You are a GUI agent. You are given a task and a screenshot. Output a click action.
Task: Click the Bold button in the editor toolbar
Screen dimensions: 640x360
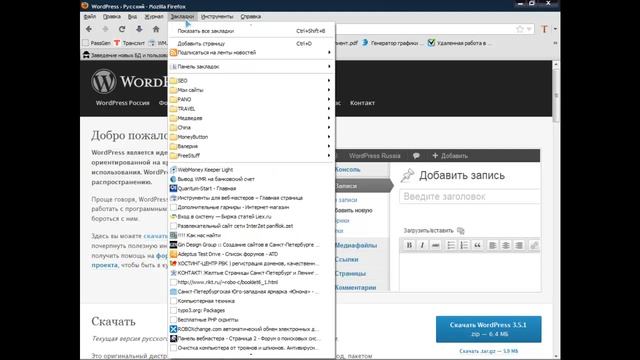click(x=409, y=245)
